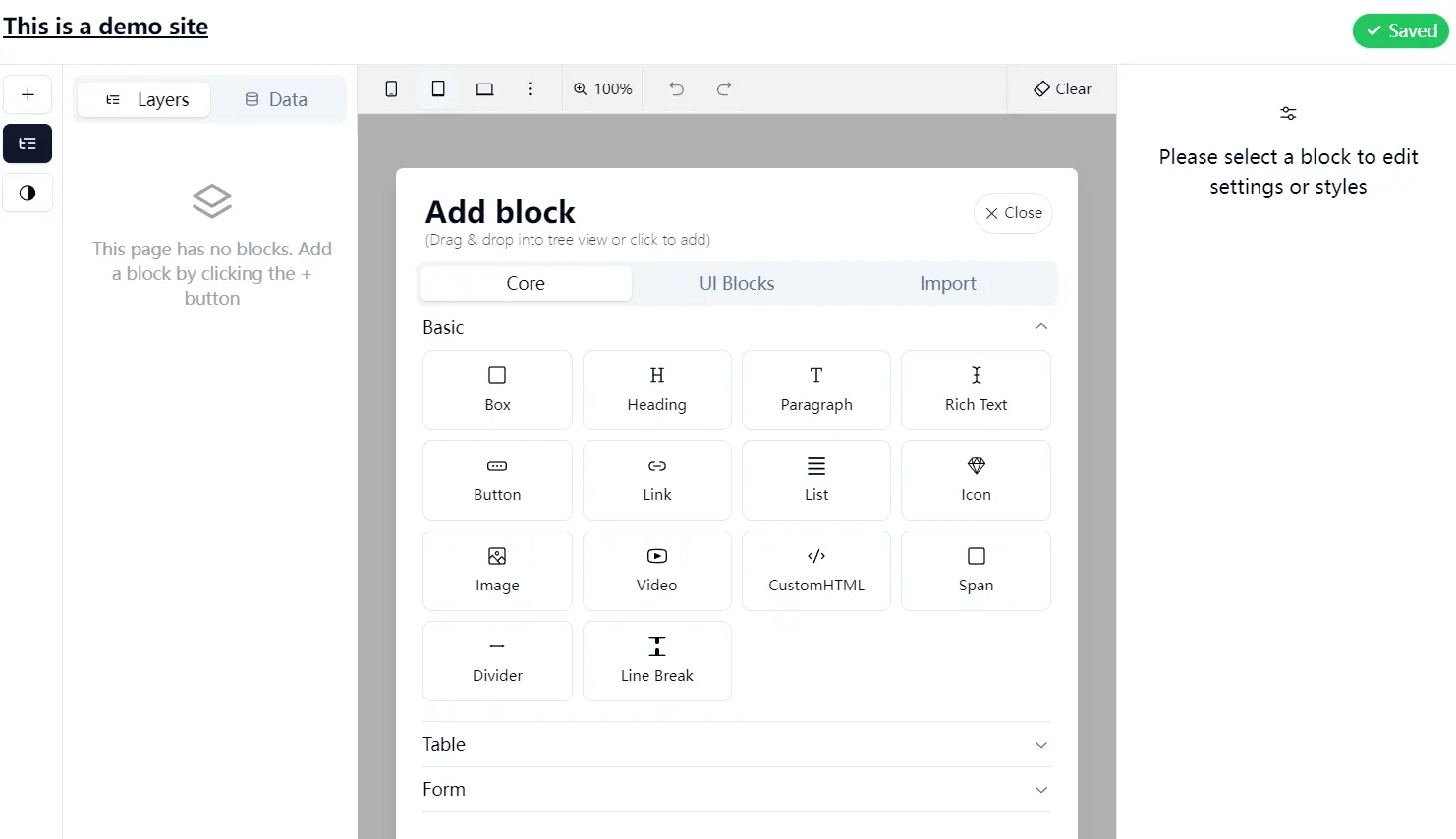Add a Paragraph block
Viewport: 1456px width, 839px height.
816,390
